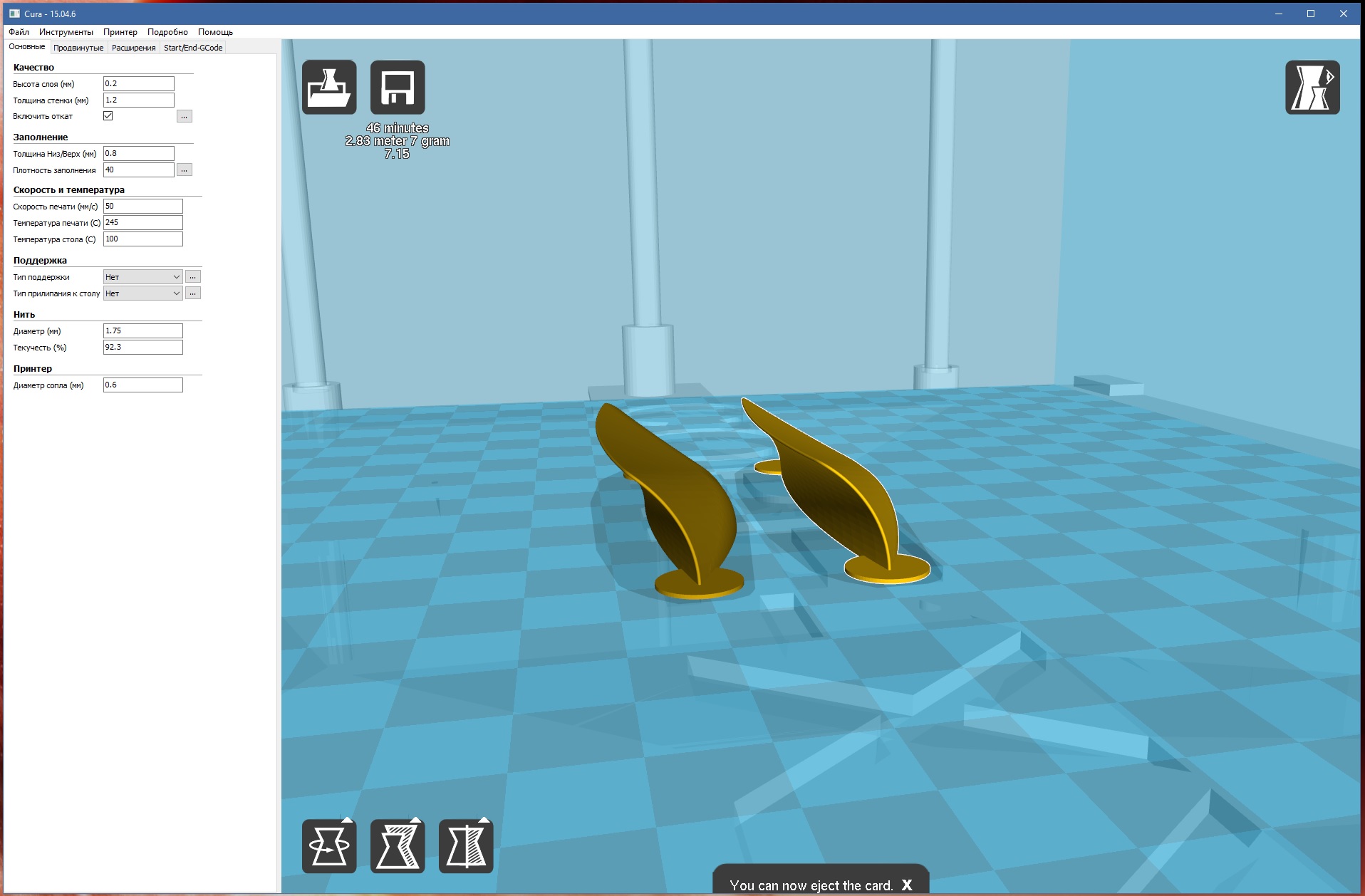The width and height of the screenshot is (1365, 896).
Task: Click the Поддержка section heading
Action: pos(40,260)
